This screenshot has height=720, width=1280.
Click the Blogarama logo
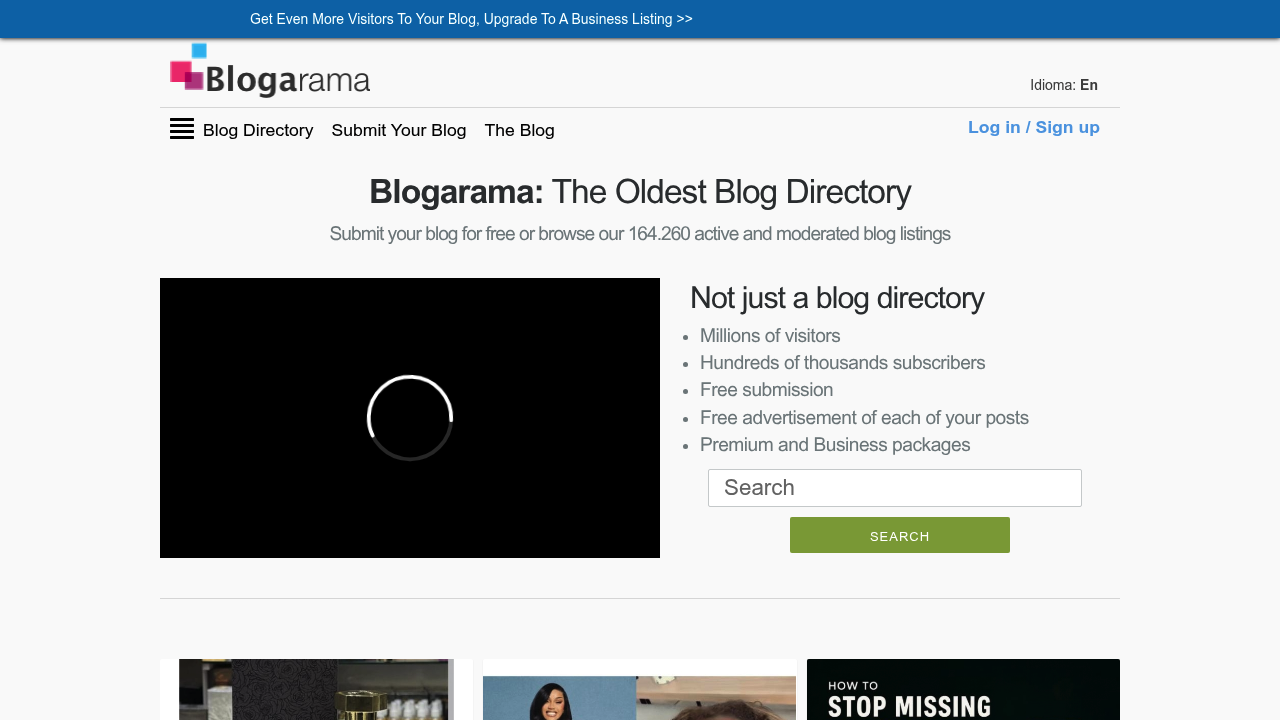[270, 70]
